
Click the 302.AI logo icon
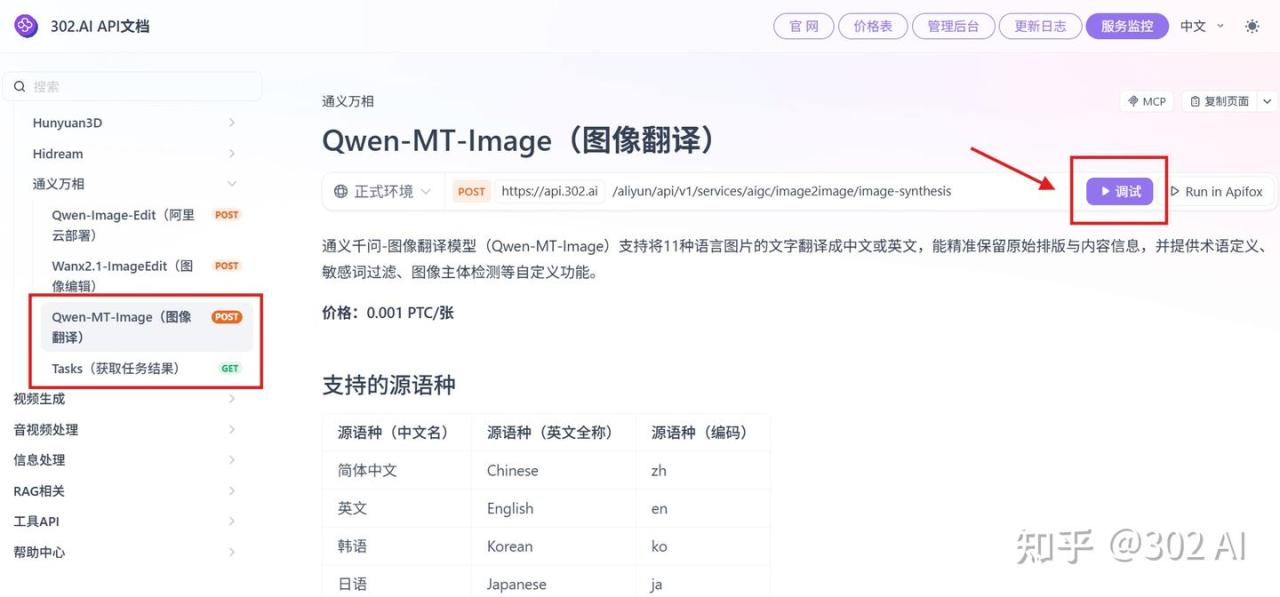[26, 26]
